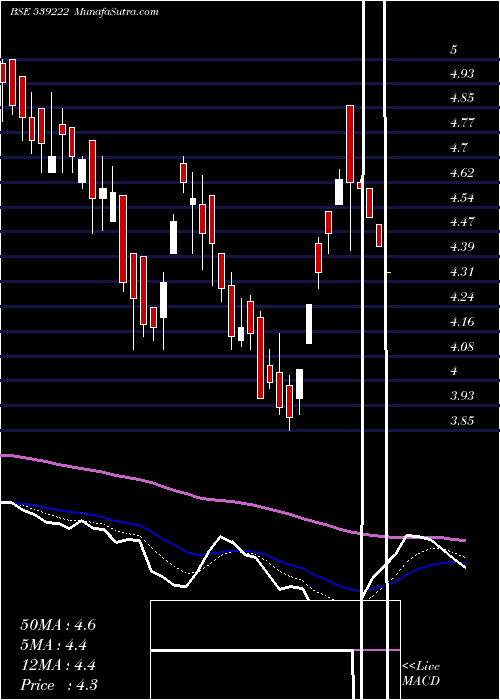Click the lowest red candle reaching 3.85
Screen dimensions: 500x700
click(289, 401)
